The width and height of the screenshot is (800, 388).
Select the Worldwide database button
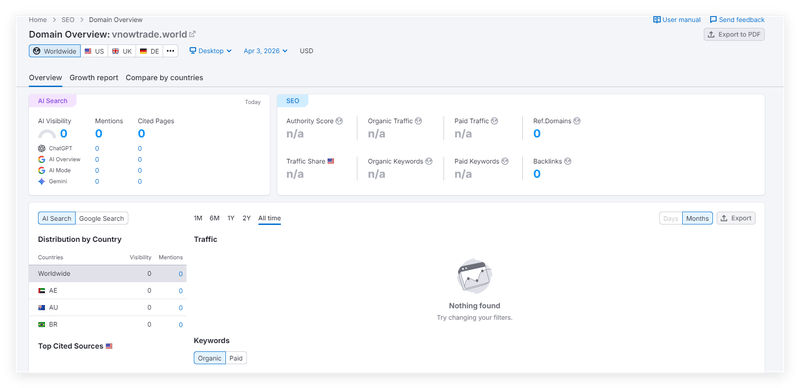pyautogui.click(x=55, y=51)
